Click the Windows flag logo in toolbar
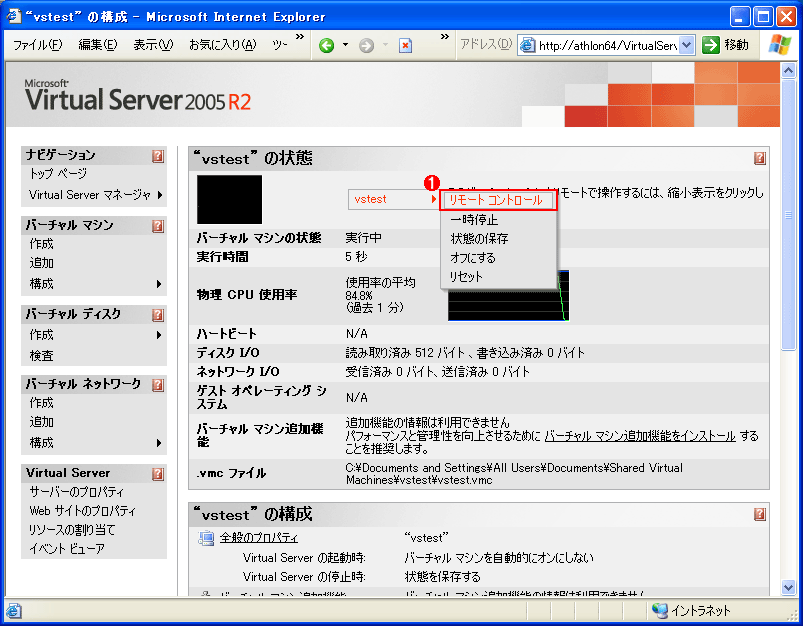Image resolution: width=803 pixels, height=626 pixels. point(779,45)
